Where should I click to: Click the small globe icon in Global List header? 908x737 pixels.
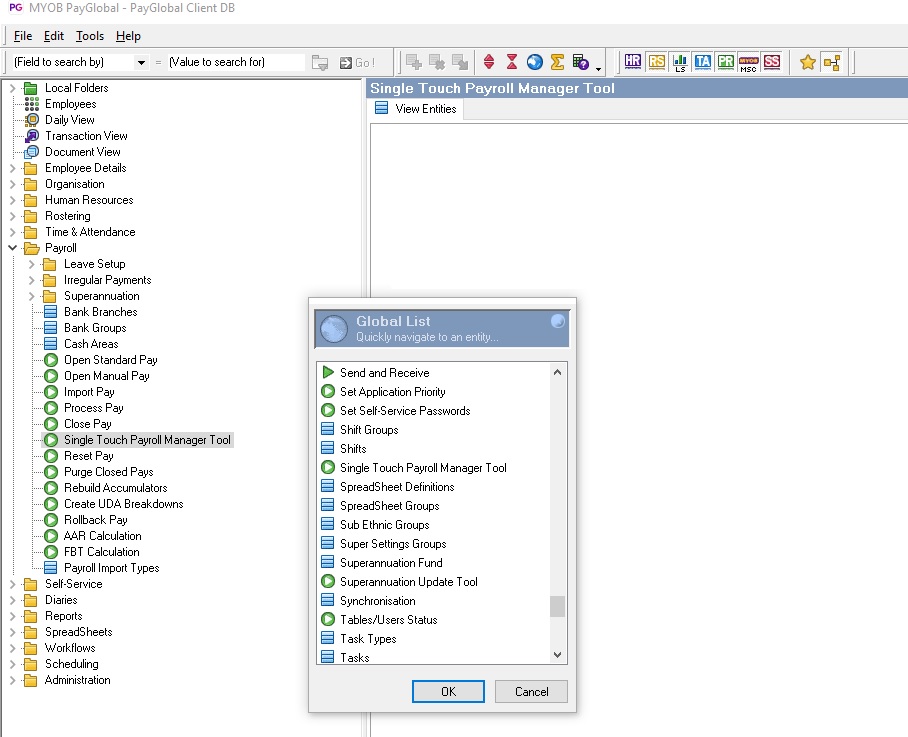(x=557, y=321)
